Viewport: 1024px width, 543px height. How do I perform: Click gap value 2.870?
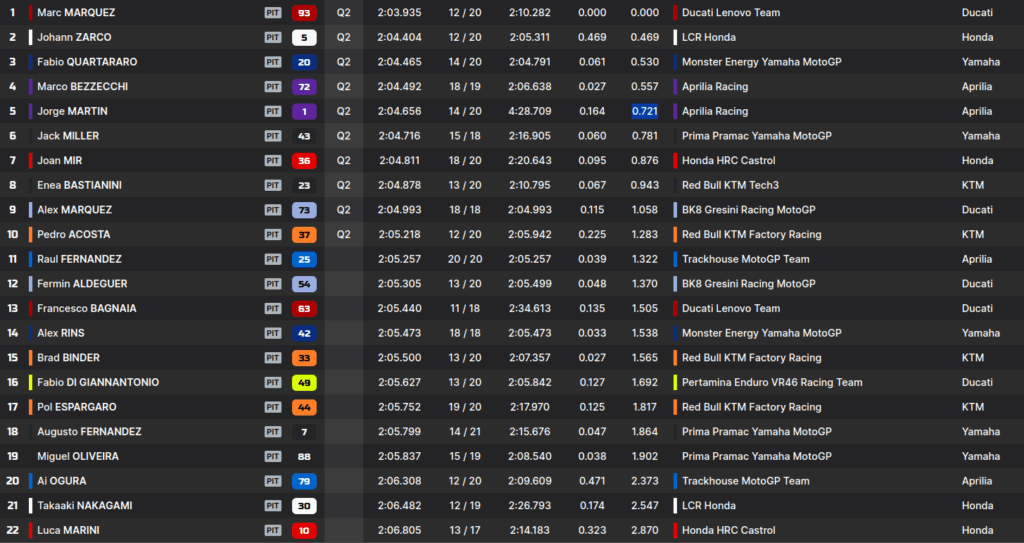(x=645, y=530)
